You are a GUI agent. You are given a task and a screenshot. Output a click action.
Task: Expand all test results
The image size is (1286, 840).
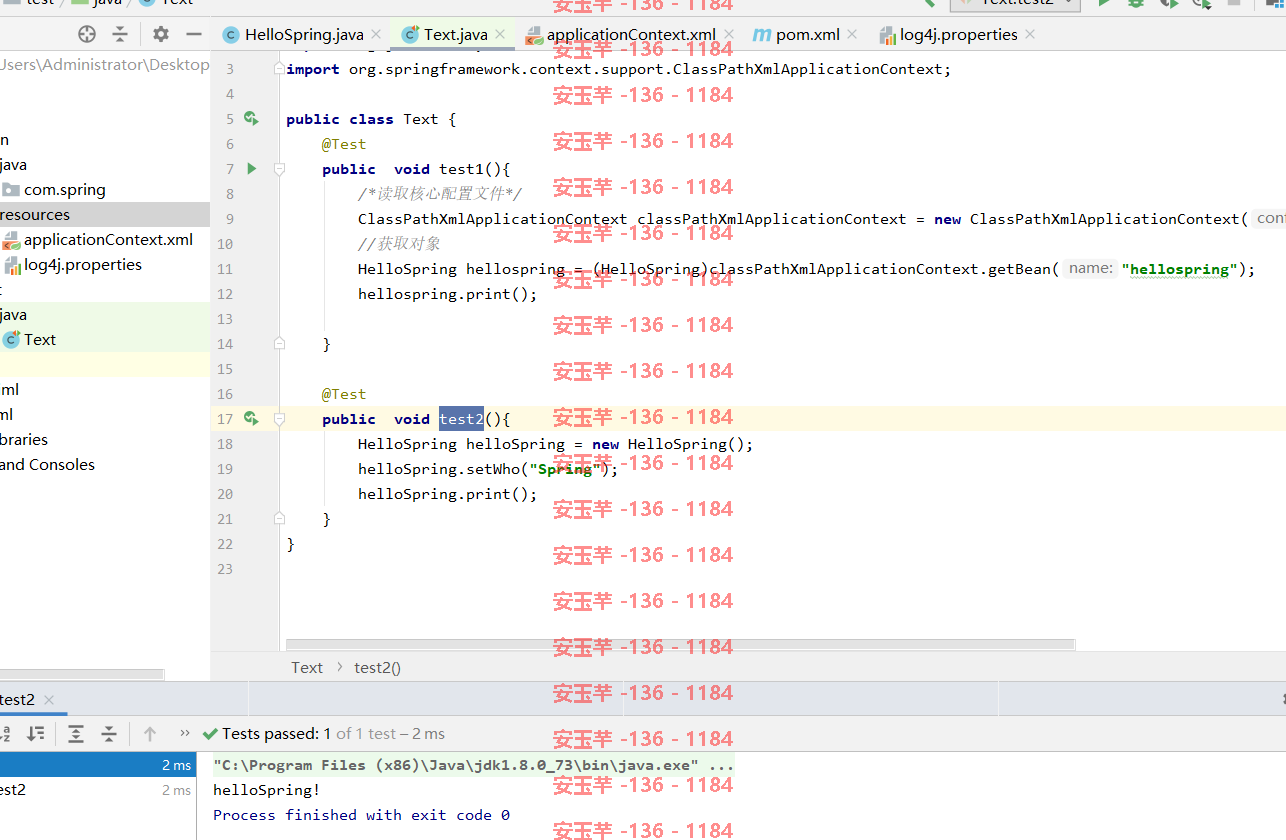pos(76,734)
